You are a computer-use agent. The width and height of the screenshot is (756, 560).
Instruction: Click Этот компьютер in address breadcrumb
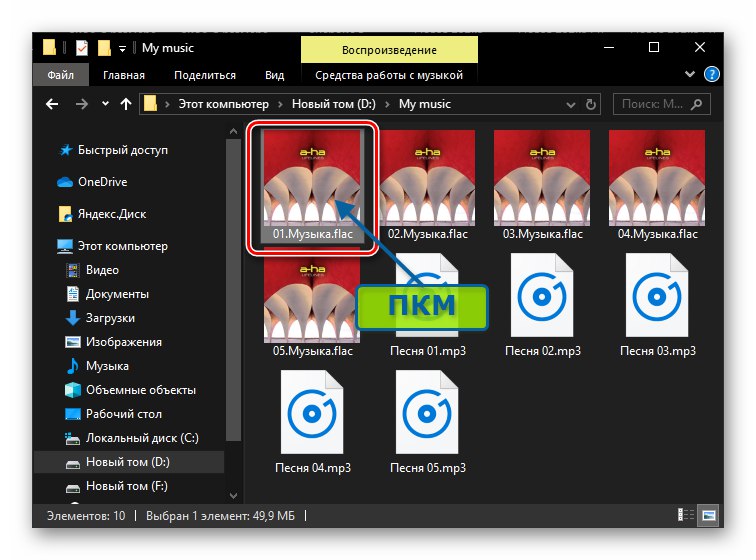tap(224, 104)
